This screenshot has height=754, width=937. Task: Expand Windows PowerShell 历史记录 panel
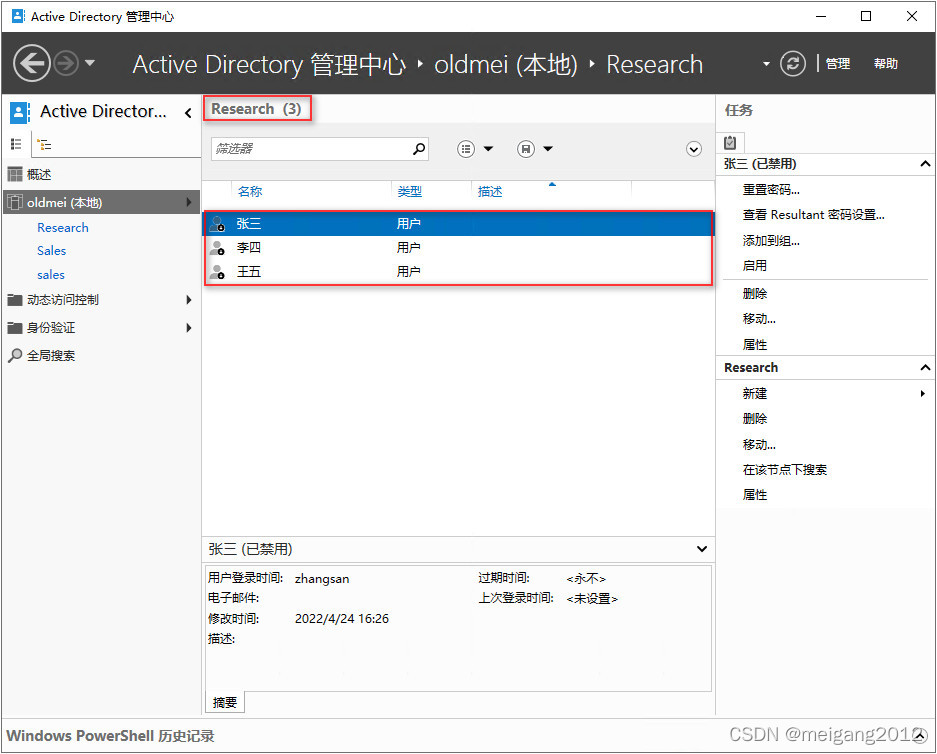coord(920,734)
